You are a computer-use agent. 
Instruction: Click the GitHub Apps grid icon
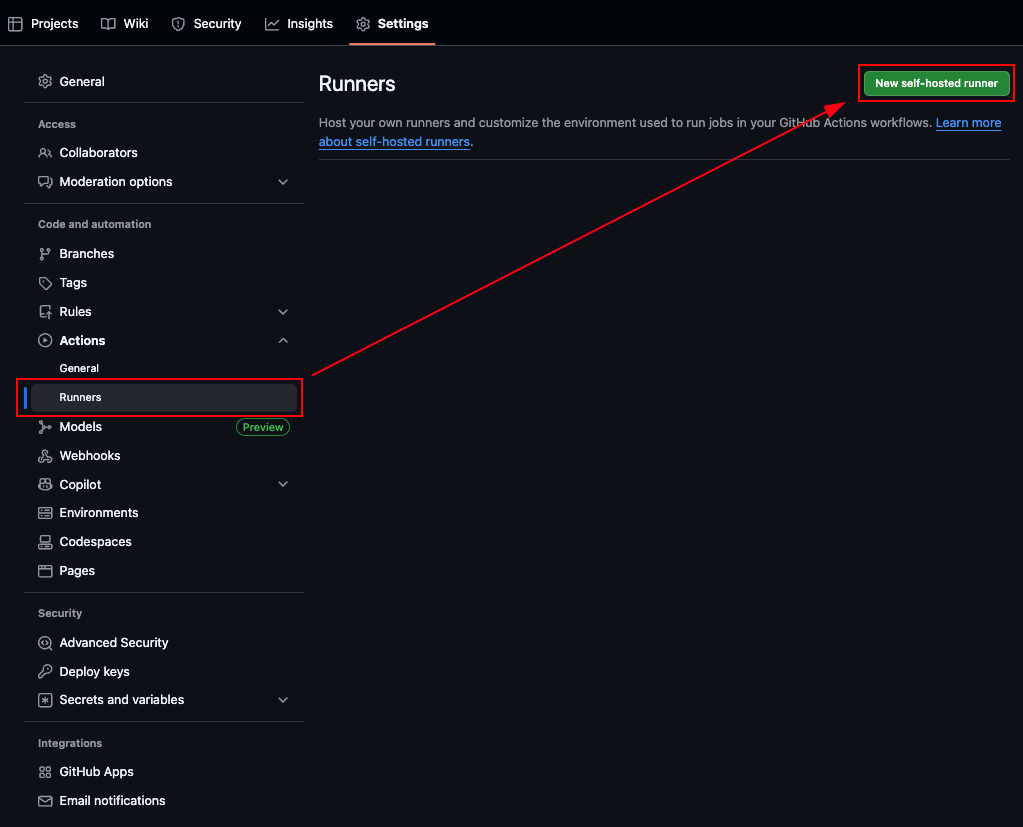(45, 772)
